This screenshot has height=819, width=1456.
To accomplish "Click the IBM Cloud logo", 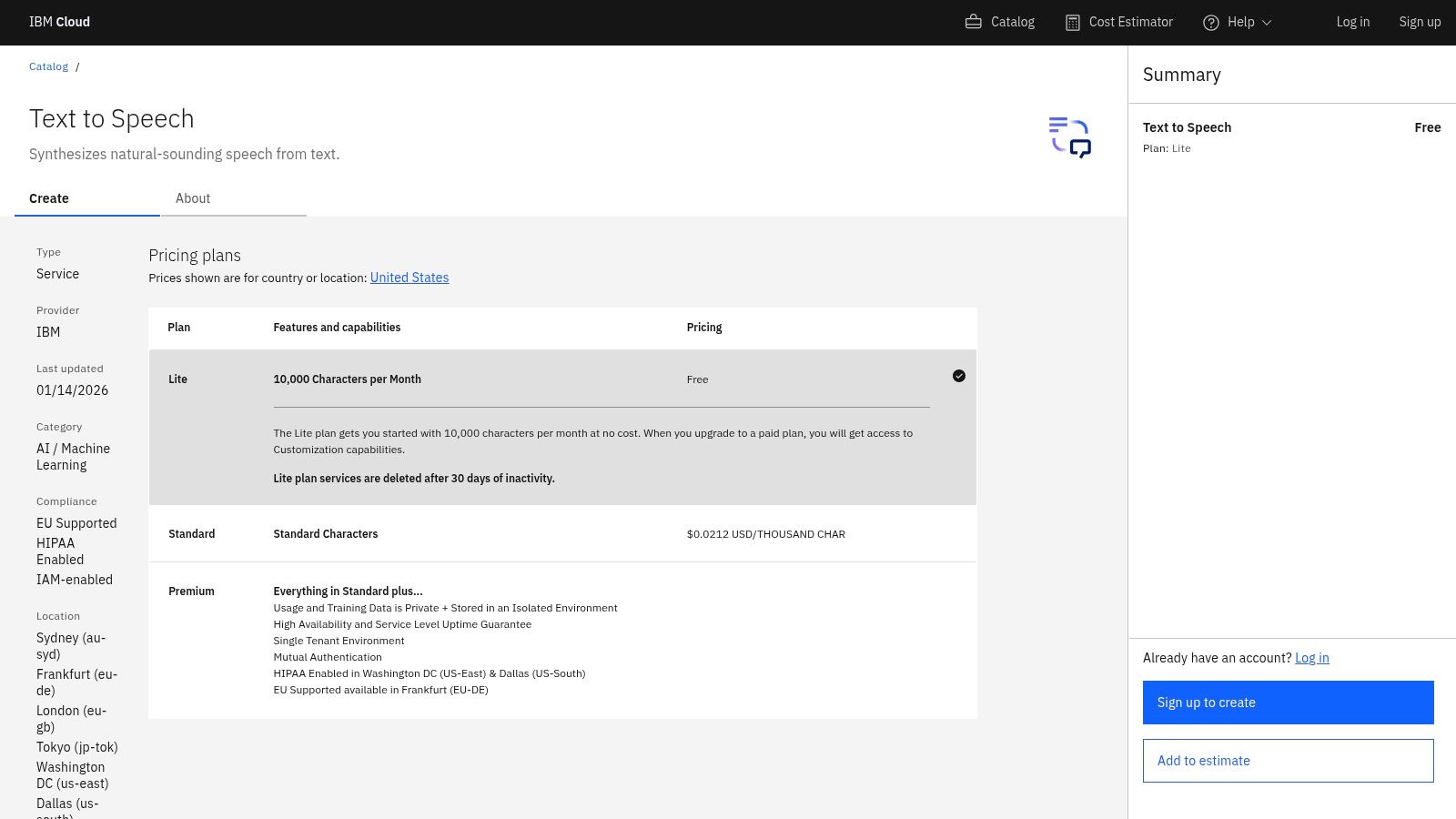I will (x=59, y=21).
